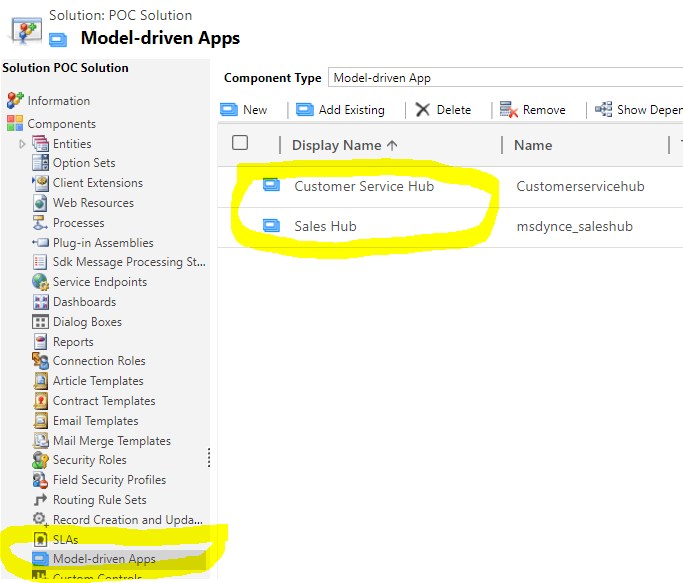Click the Client Extensions icon
Image resolution: width=683 pixels, height=583 pixels.
(x=41, y=183)
